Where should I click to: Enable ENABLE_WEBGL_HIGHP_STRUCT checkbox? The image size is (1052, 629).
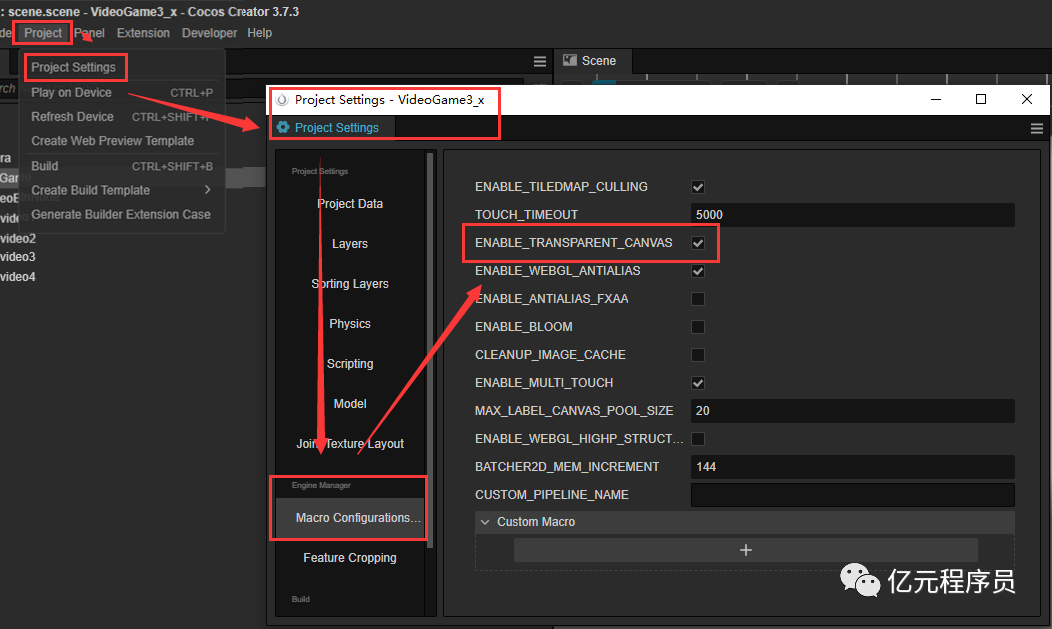coord(698,439)
